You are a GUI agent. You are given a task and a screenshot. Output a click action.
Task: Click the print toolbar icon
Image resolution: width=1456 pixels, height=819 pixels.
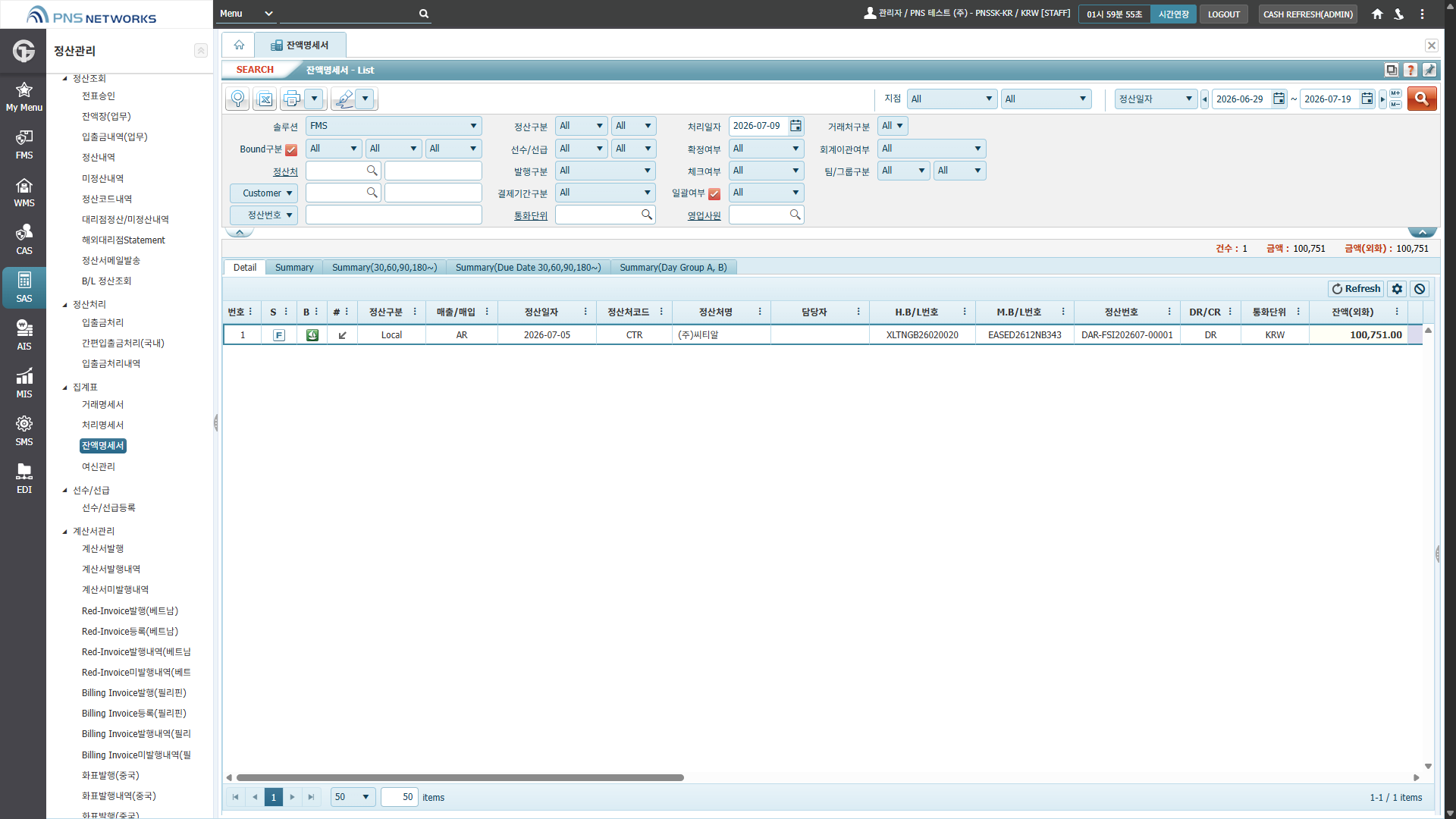pyautogui.click(x=292, y=99)
